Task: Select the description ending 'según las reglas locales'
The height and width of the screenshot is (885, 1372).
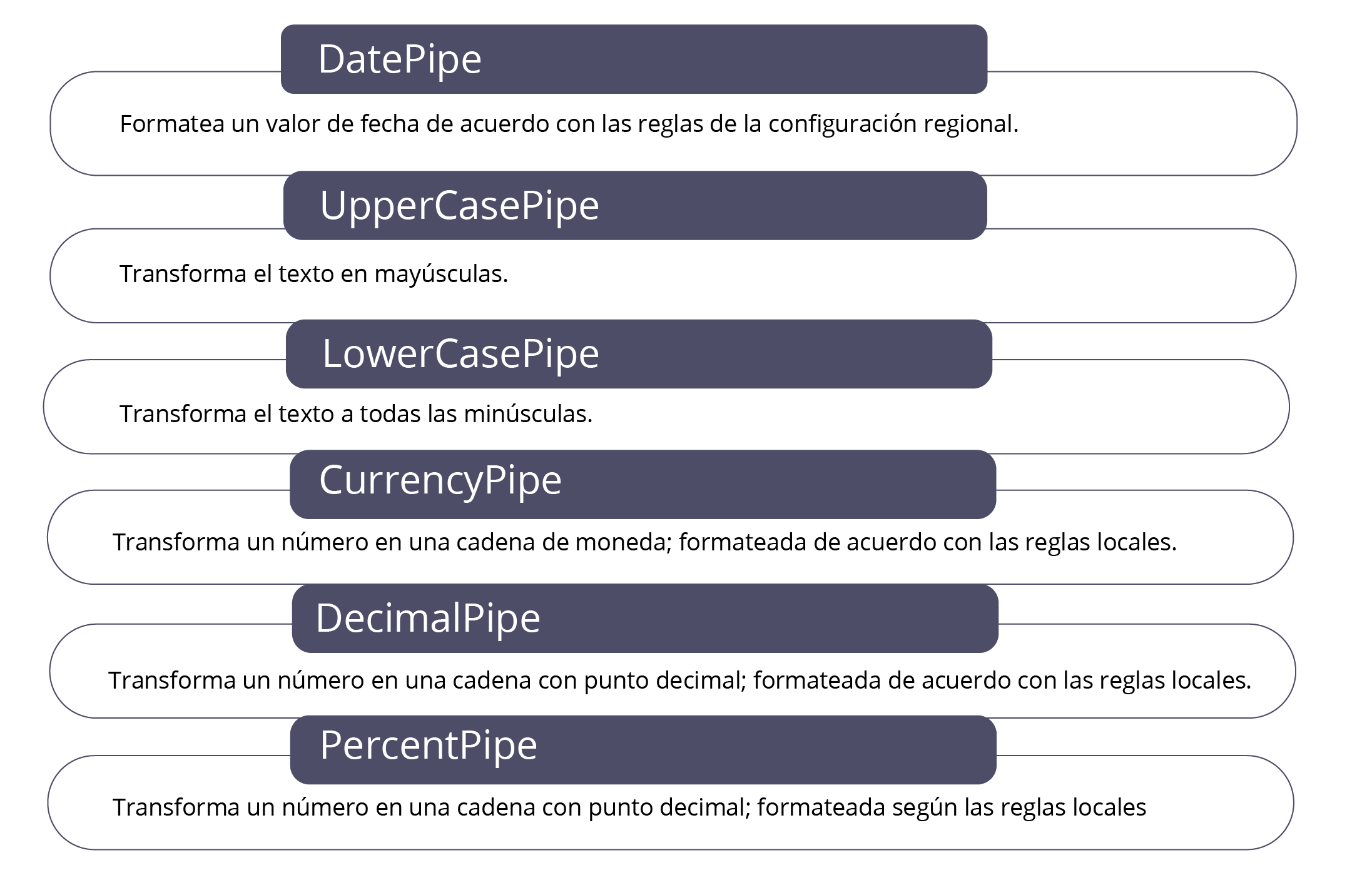Action: [x=629, y=807]
